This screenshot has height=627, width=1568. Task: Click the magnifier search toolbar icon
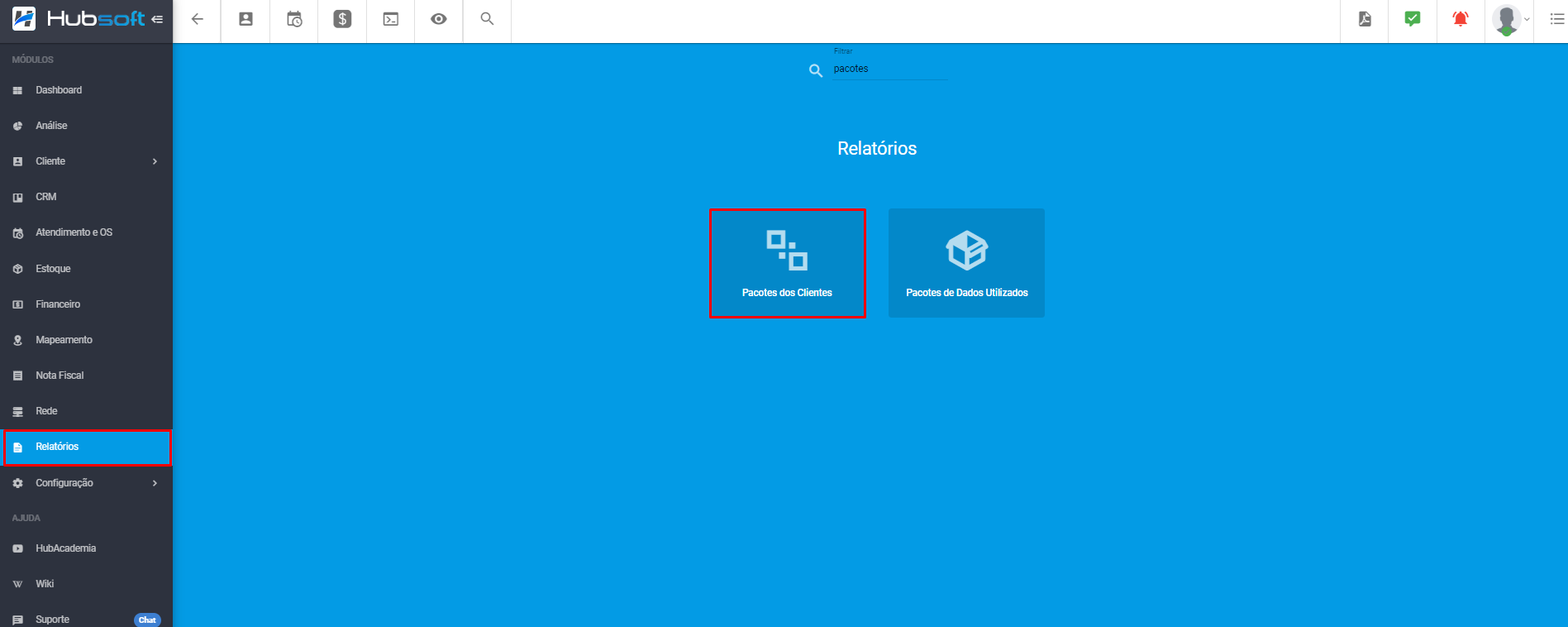click(x=487, y=18)
